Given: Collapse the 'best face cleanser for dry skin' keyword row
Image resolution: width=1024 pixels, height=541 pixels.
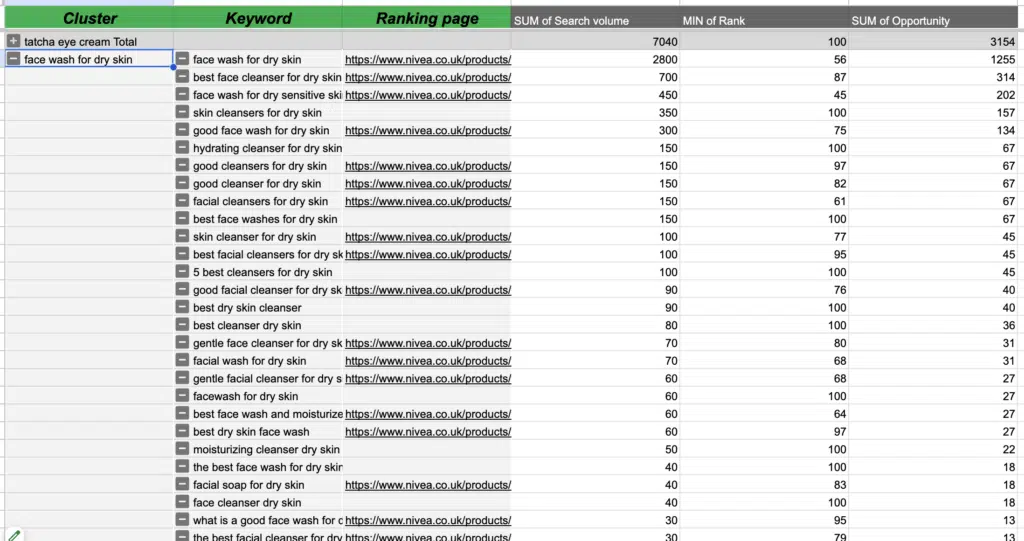Looking at the screenshot, I should pos(182,77).
